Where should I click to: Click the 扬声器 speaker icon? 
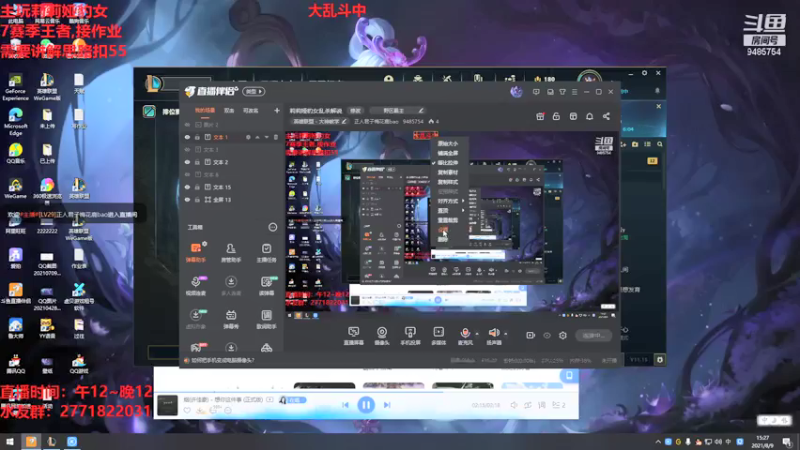tap(494, 333)
